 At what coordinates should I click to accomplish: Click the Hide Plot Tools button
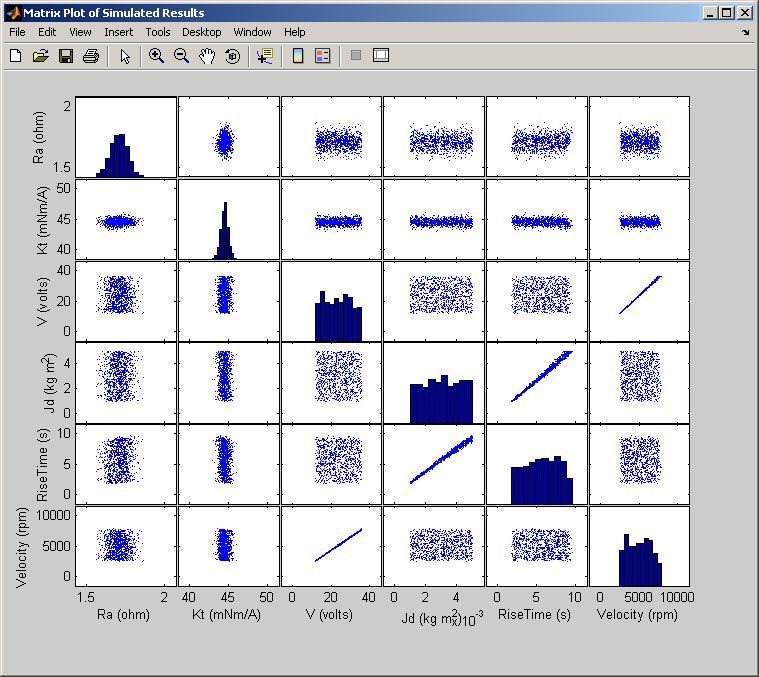pos(355,56)
